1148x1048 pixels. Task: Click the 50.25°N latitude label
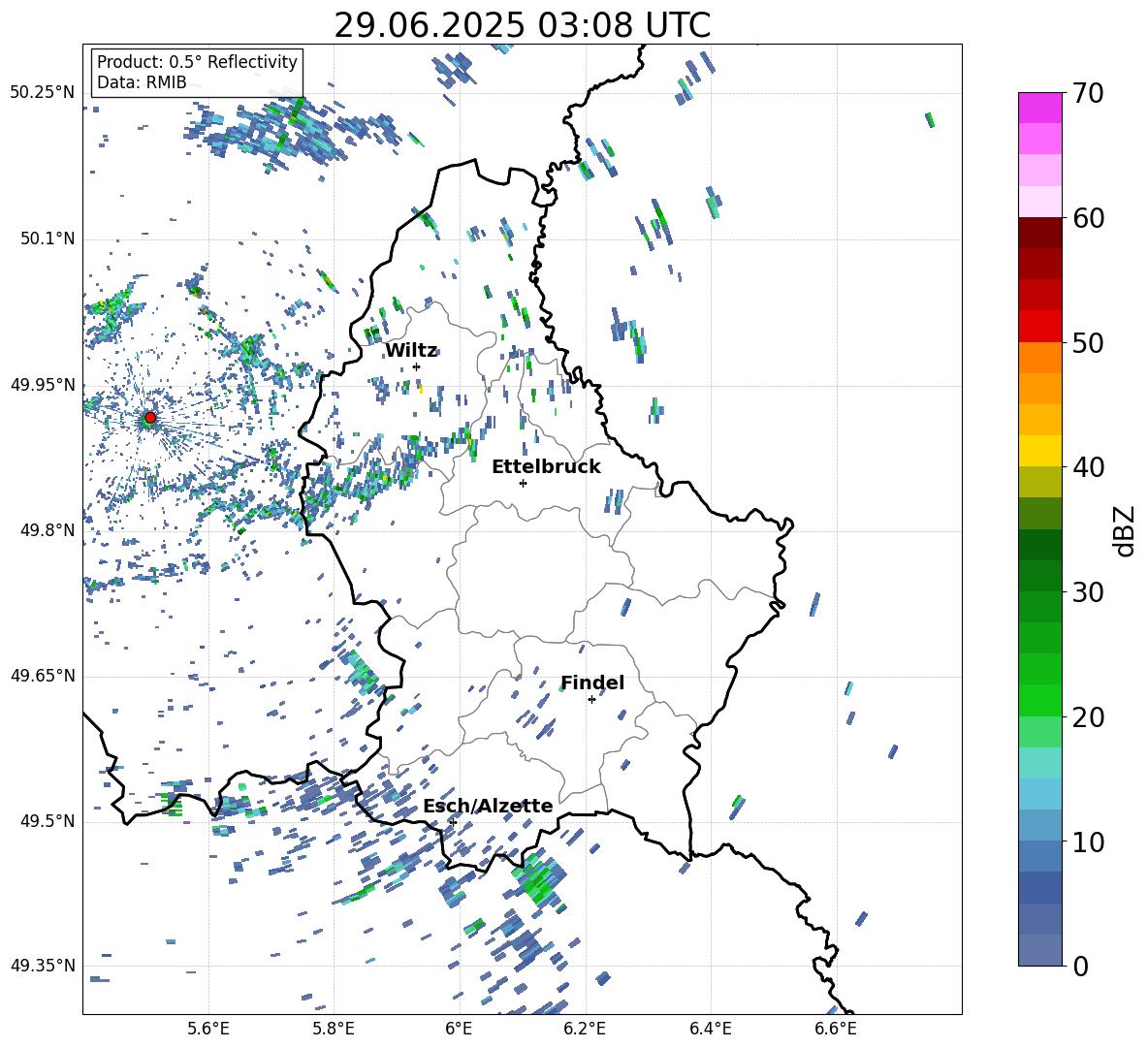(44, 93)
